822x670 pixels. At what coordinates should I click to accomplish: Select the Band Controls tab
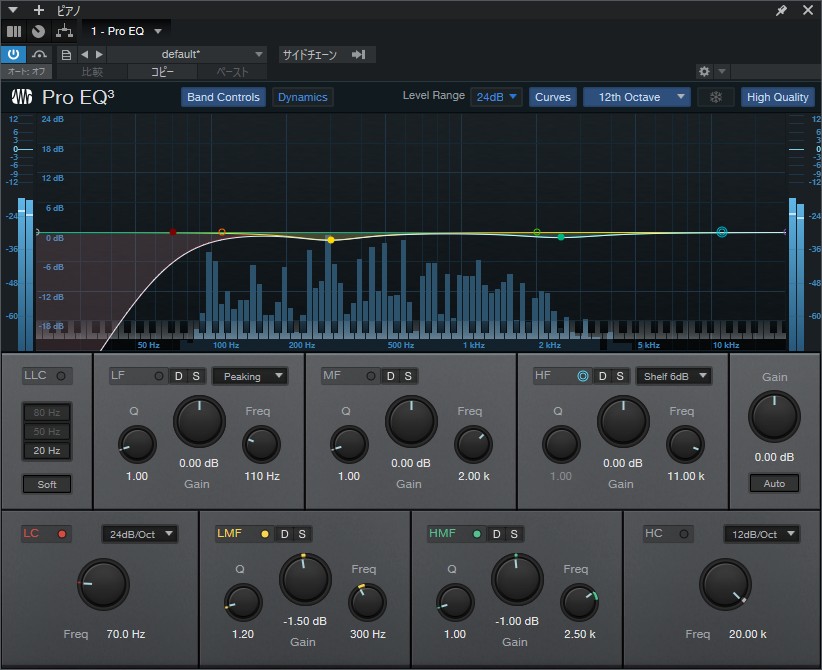222,97
